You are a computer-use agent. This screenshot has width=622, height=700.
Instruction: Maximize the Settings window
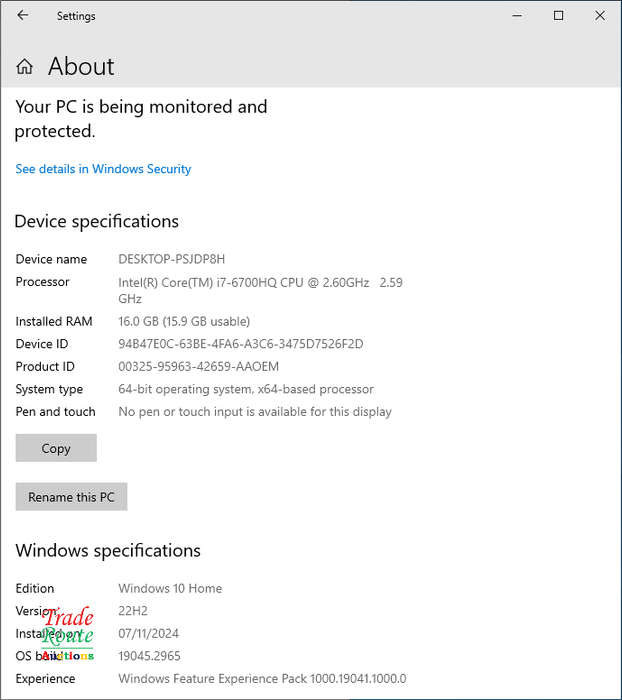(558, 16)
